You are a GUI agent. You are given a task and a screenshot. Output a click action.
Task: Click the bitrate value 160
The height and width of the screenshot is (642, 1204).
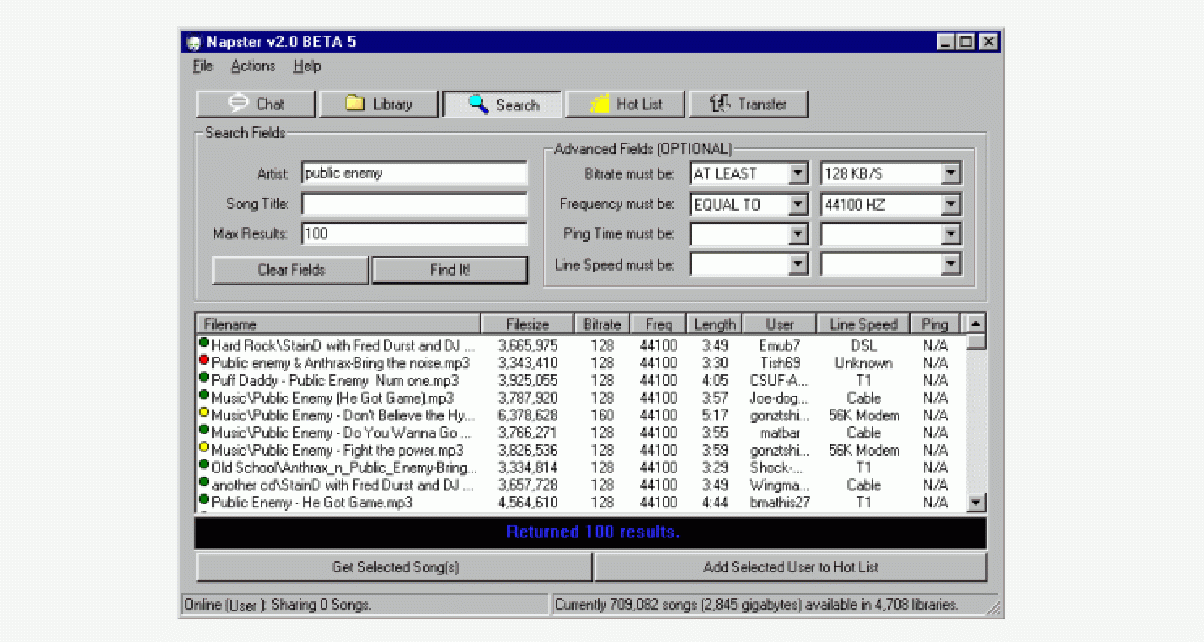[603, 415]
